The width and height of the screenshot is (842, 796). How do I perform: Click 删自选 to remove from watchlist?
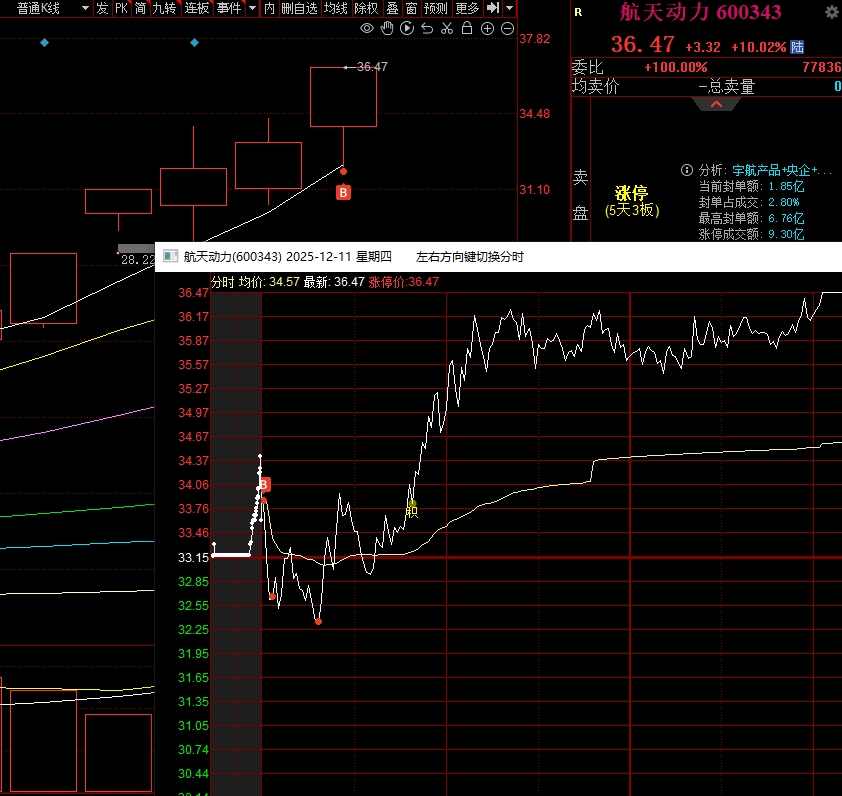[300, 8]
